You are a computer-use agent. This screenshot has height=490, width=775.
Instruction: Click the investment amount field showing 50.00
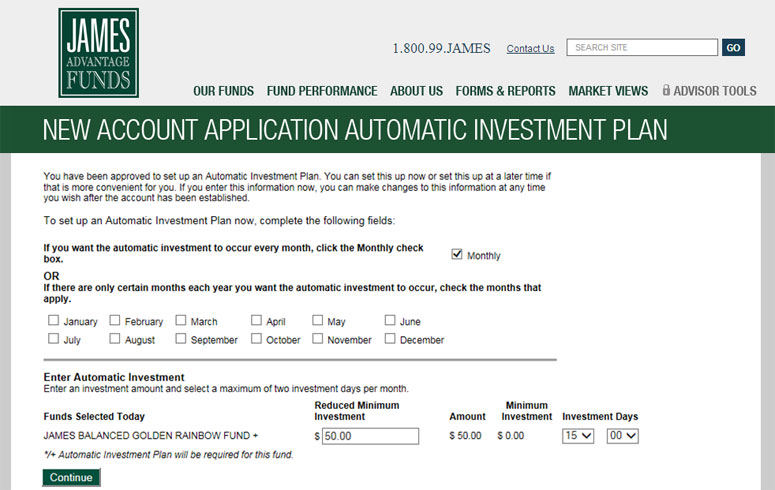(370, 436)
